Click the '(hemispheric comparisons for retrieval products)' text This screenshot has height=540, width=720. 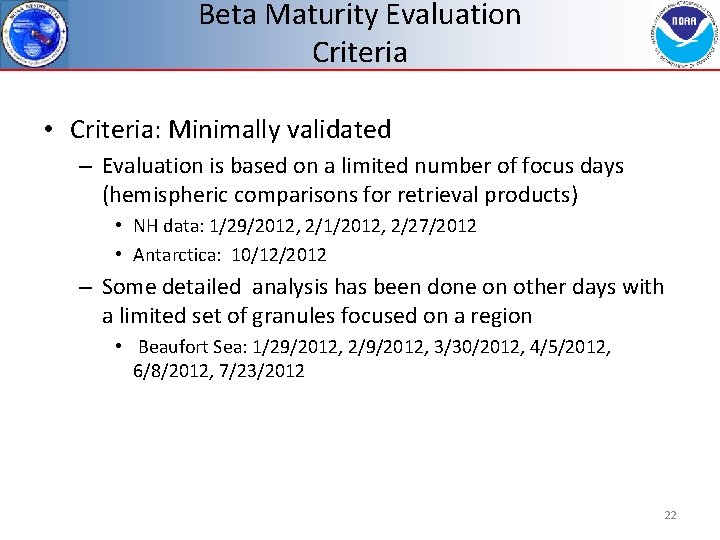pyautogui.click(x=340, y=194)
